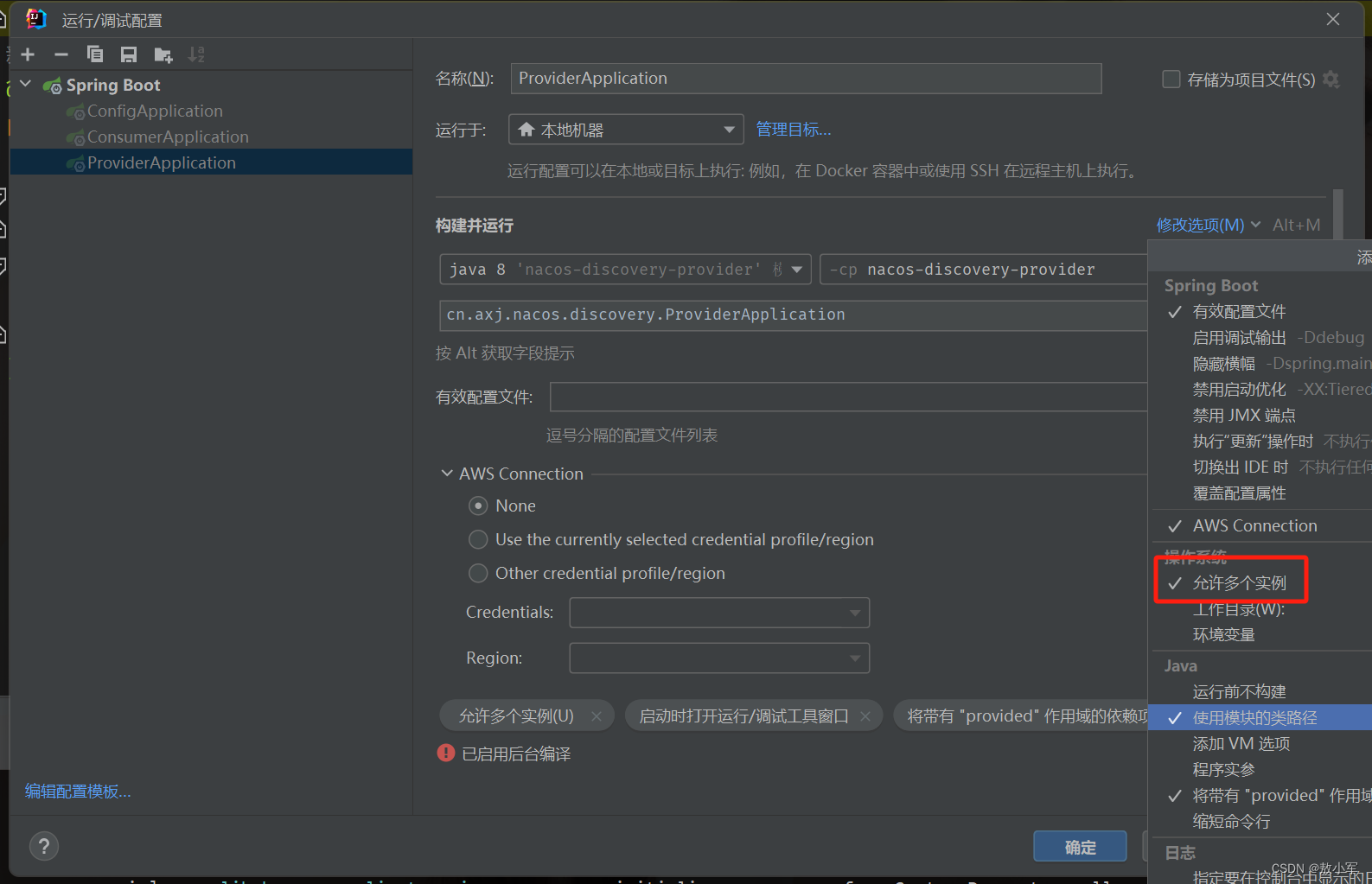Create new folder for configurations

tap(163, 54)
